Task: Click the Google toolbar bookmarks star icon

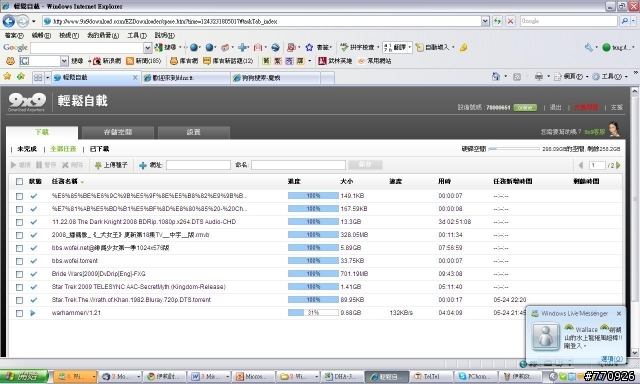Action: pos(309,47)
